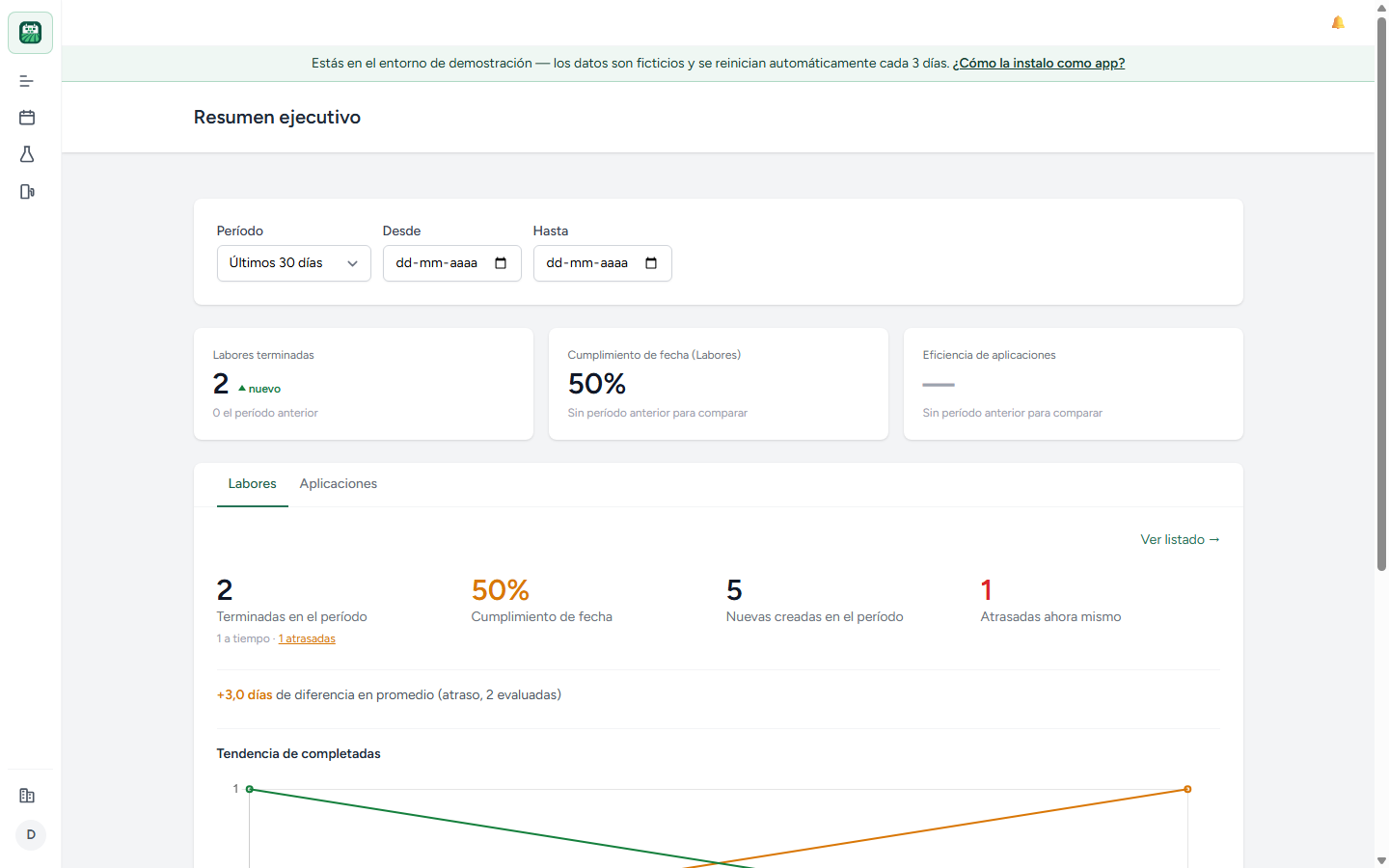Viewport: 1389px width, 868px height.
Task: Click the 'Terminadas en el período' label
Action: (292, 617)
